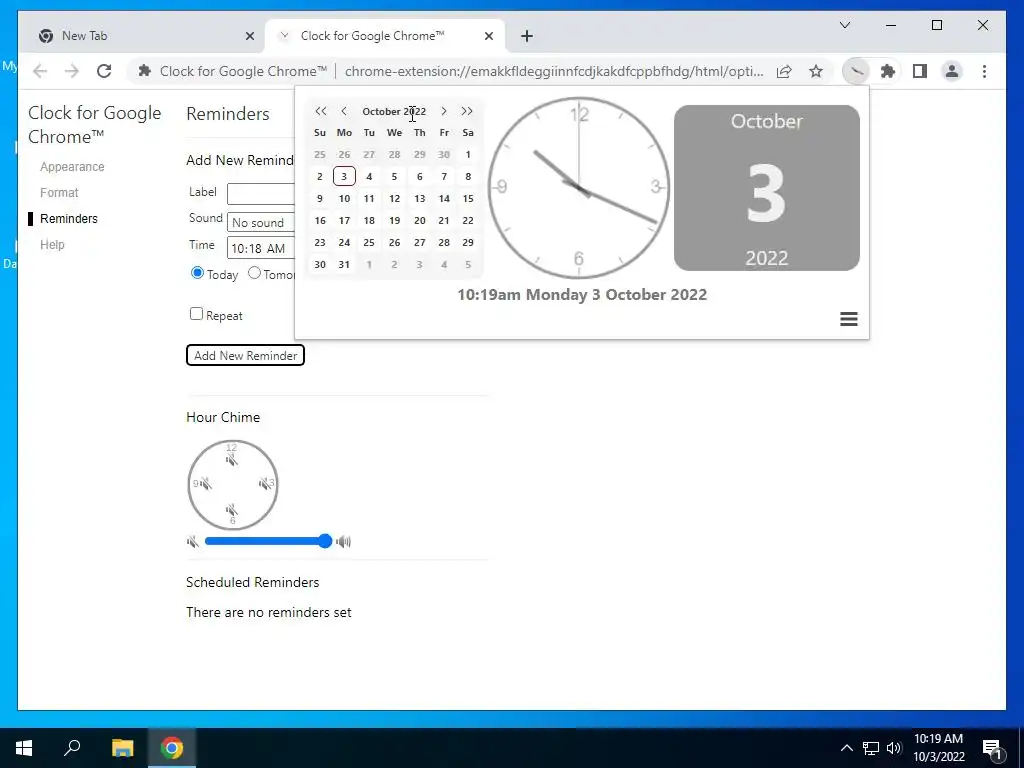Viewport: 1024px width, 768px height.
Task: Select October 12 in the calendar
Action: (x=394, y=199)
